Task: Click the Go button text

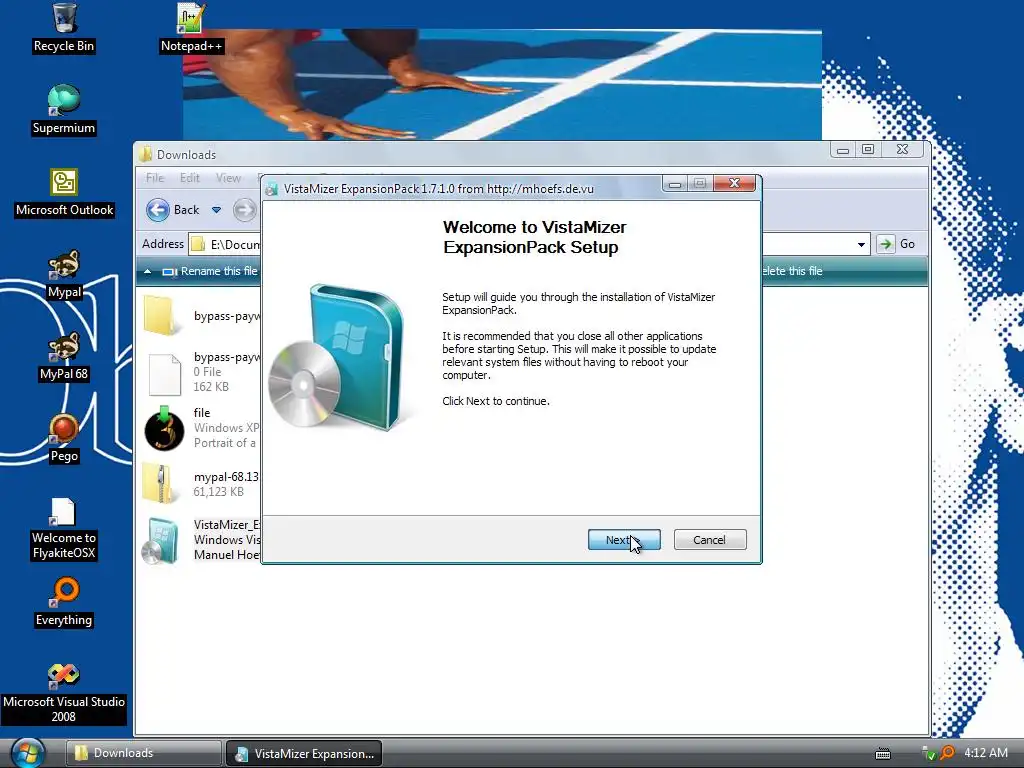Action: pyautogui.click(x=907, y=244)
